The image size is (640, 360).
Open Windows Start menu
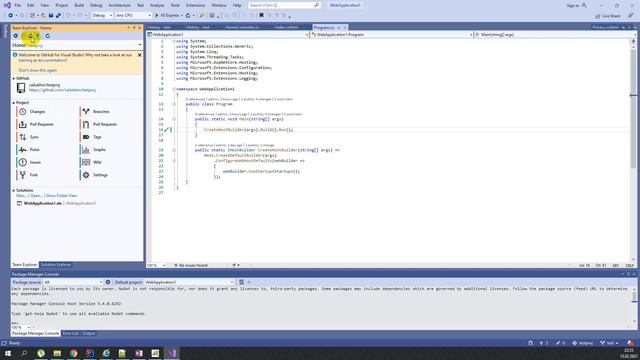8,353
